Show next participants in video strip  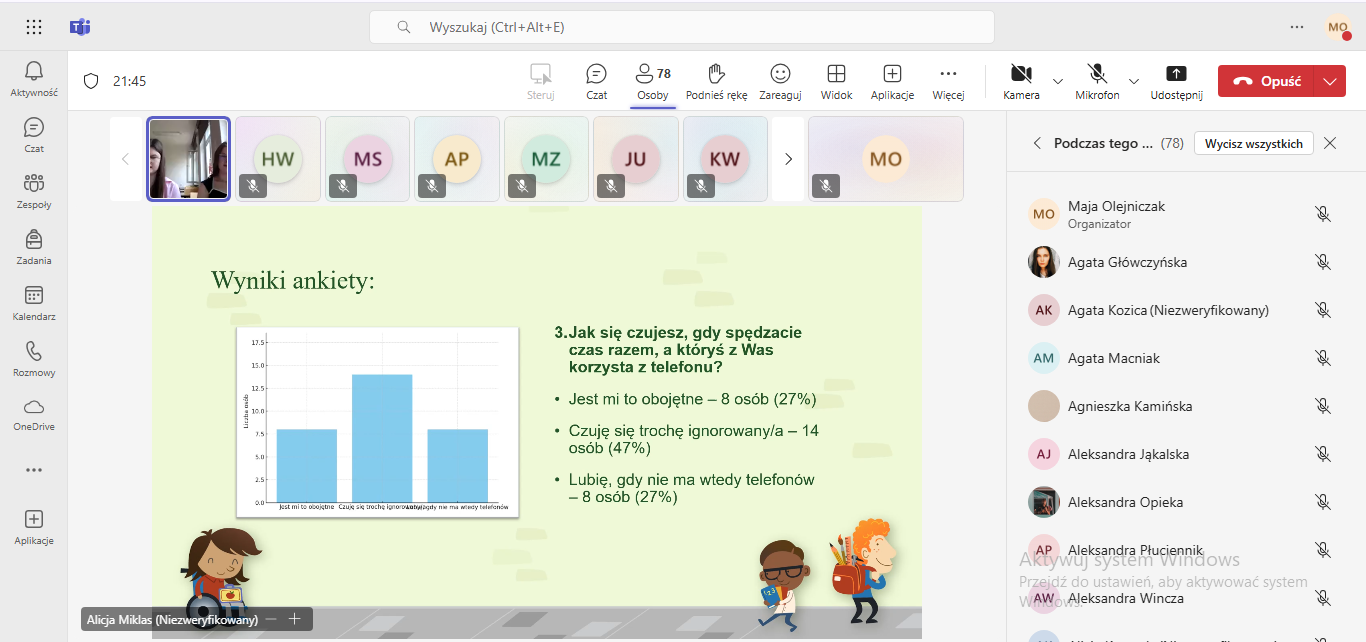(788, 159)
